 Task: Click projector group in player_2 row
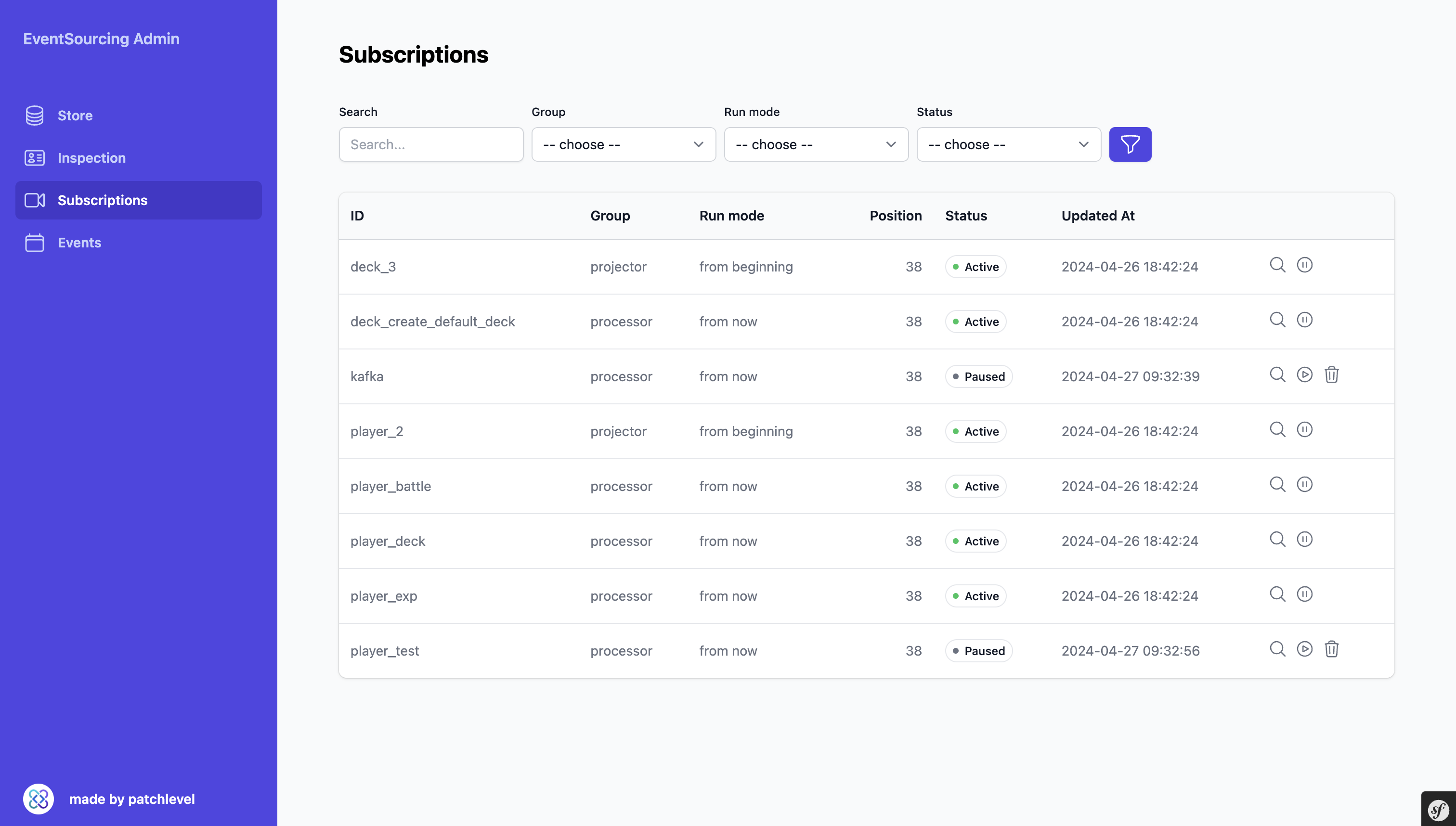point(618,431)
